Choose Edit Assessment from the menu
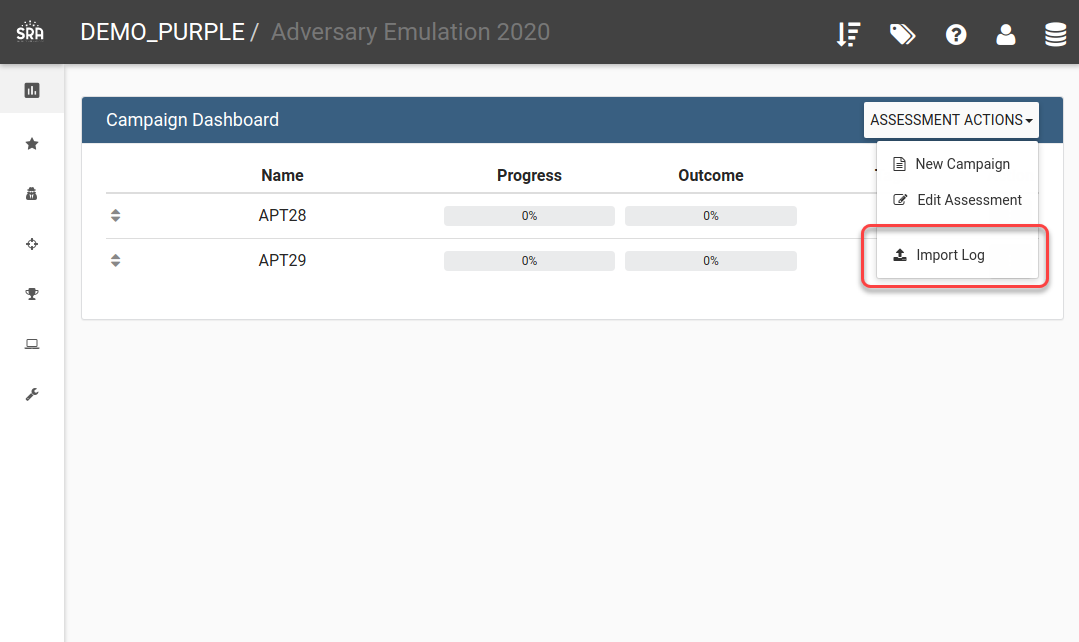This screenshot has width=1079, height=642. 957,200
